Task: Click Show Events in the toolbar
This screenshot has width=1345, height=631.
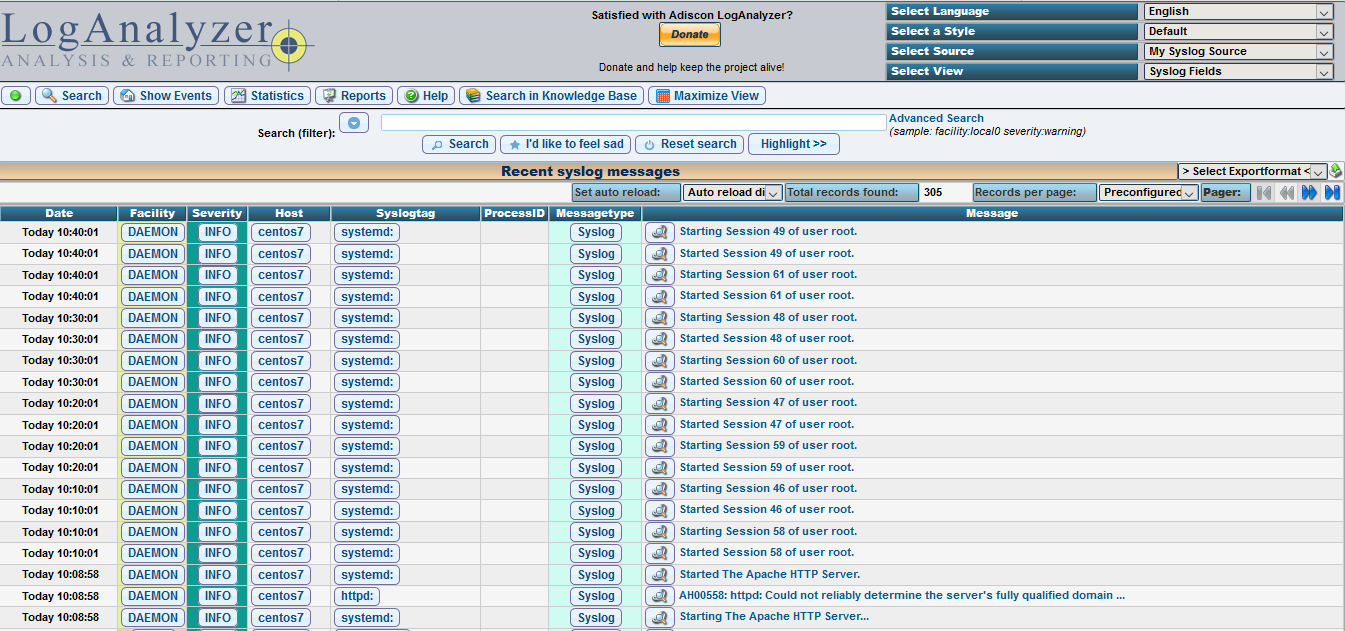Action: click(x=166, y=96)
